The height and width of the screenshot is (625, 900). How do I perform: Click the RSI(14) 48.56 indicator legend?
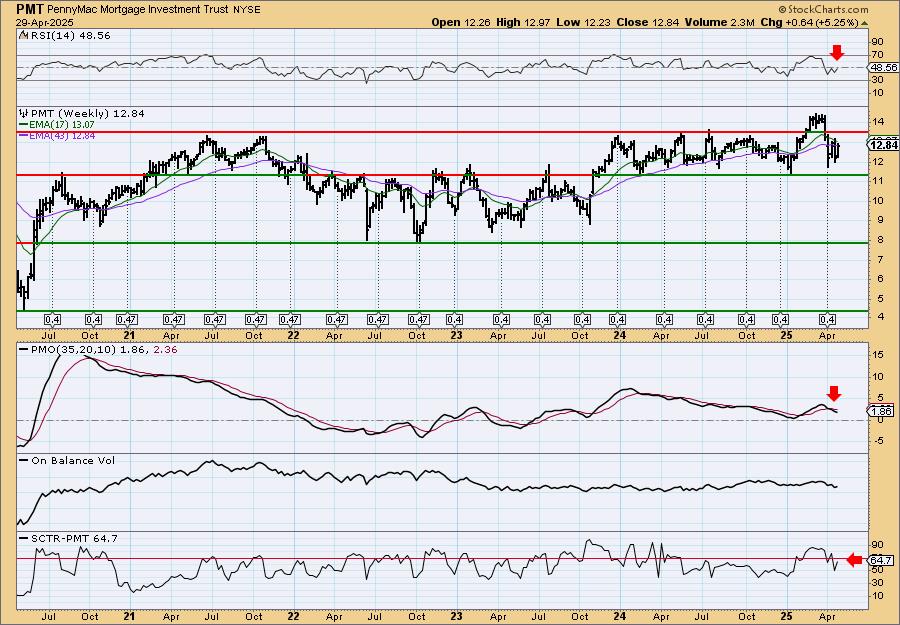(x=69, y=36)
